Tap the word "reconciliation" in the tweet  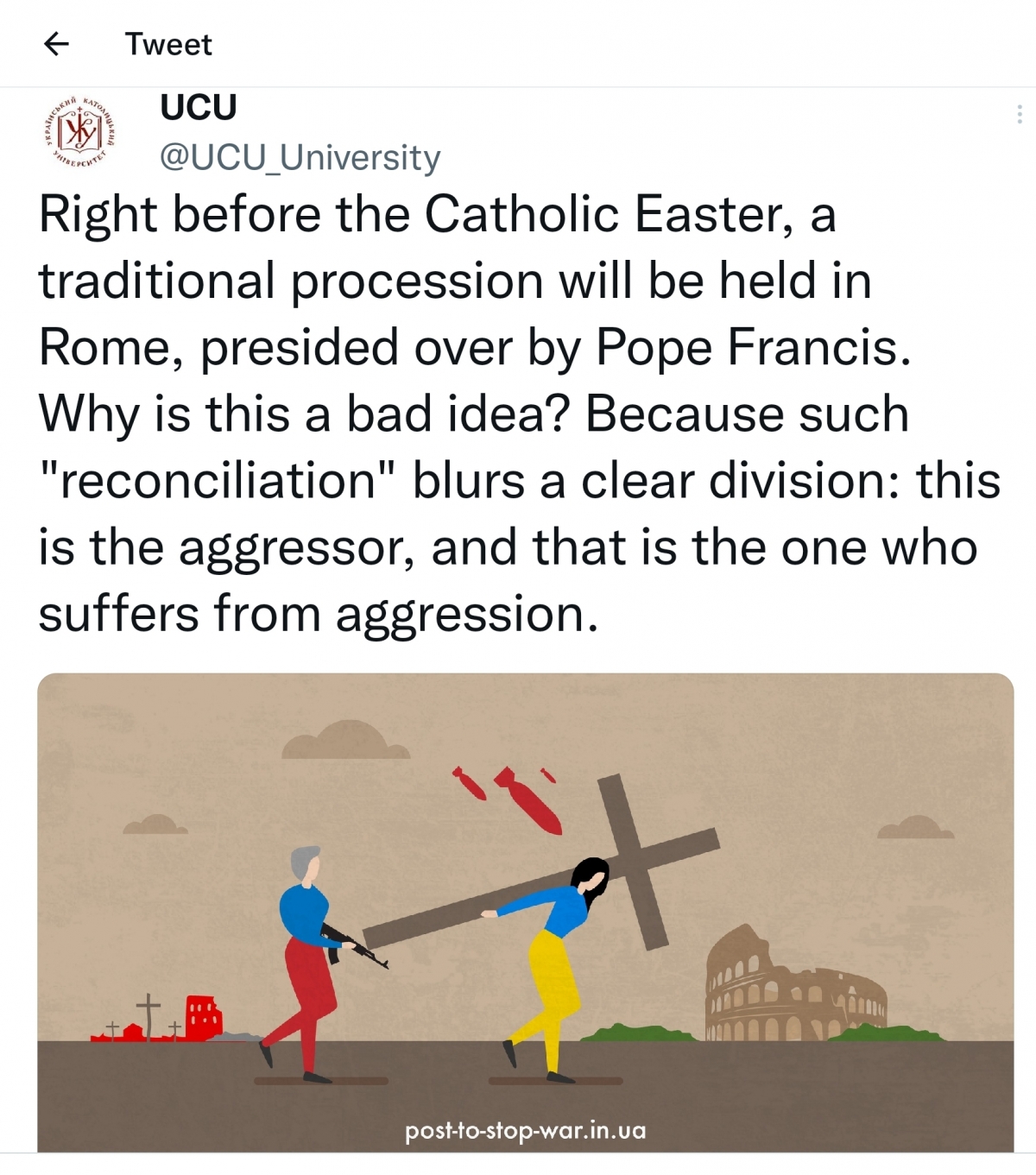coord(218,481)
